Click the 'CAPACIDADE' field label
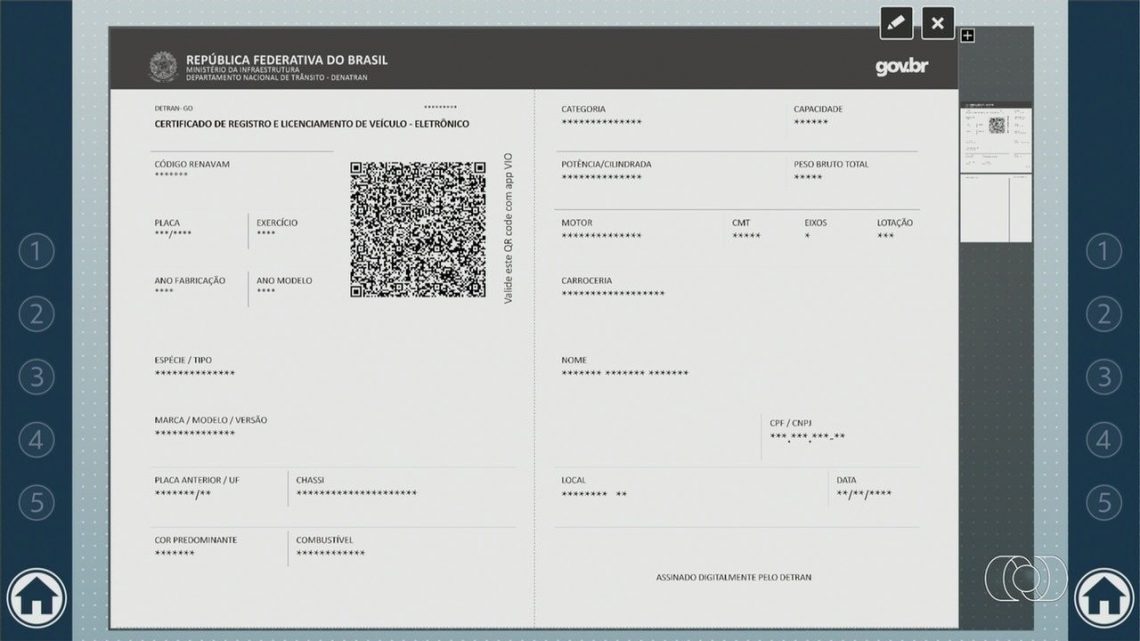 818,109
